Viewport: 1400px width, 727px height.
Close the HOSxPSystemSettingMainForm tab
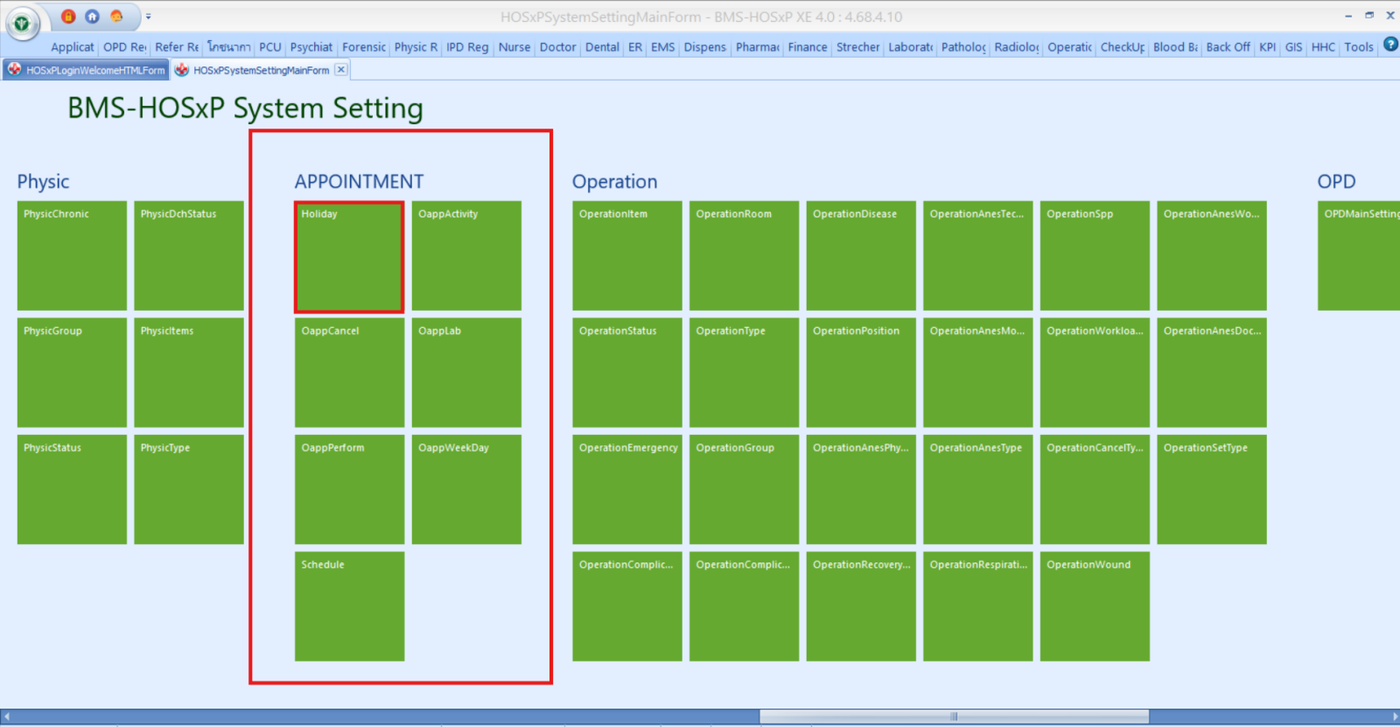(341, 70)
